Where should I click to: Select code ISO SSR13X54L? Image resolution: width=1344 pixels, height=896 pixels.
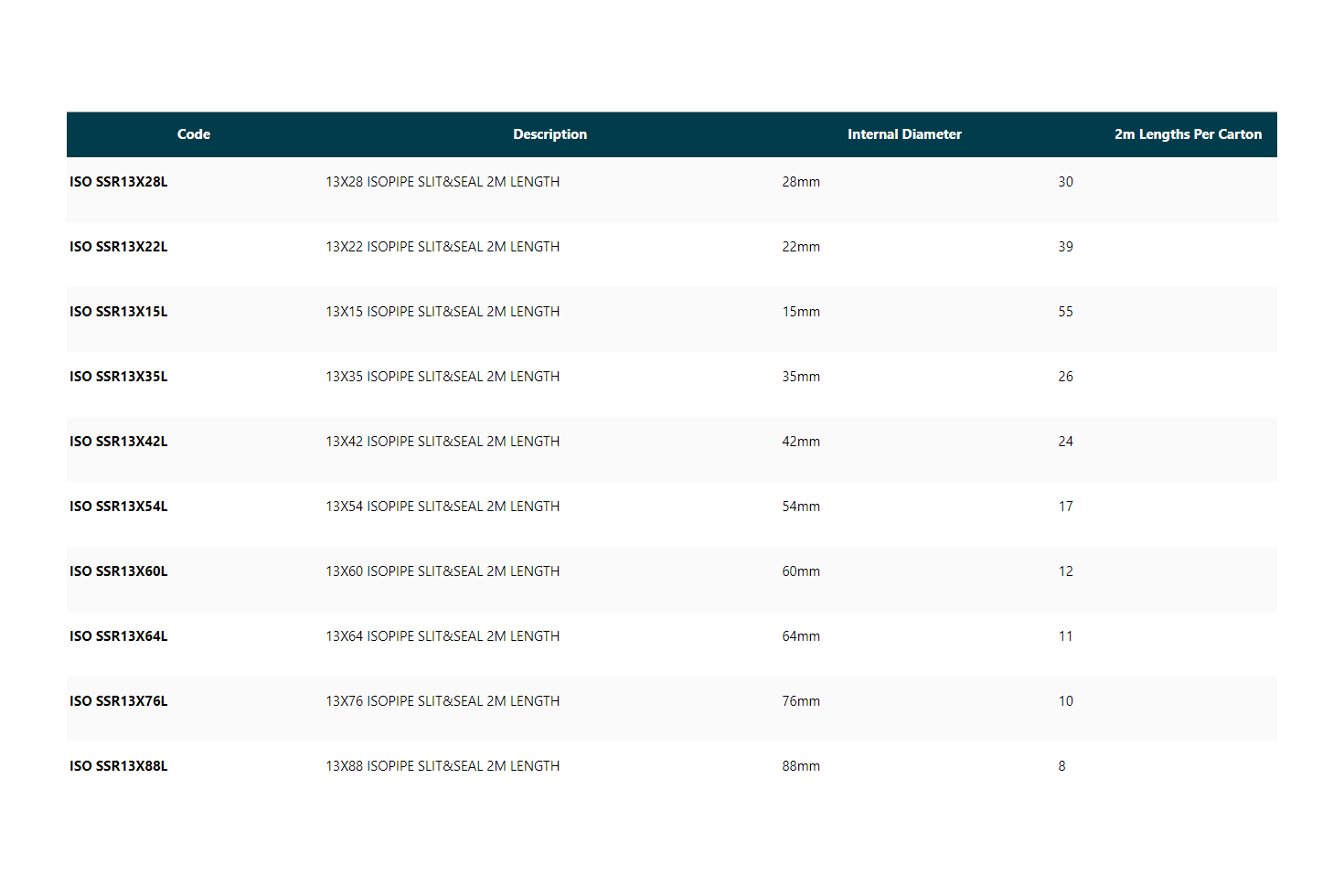119,507
